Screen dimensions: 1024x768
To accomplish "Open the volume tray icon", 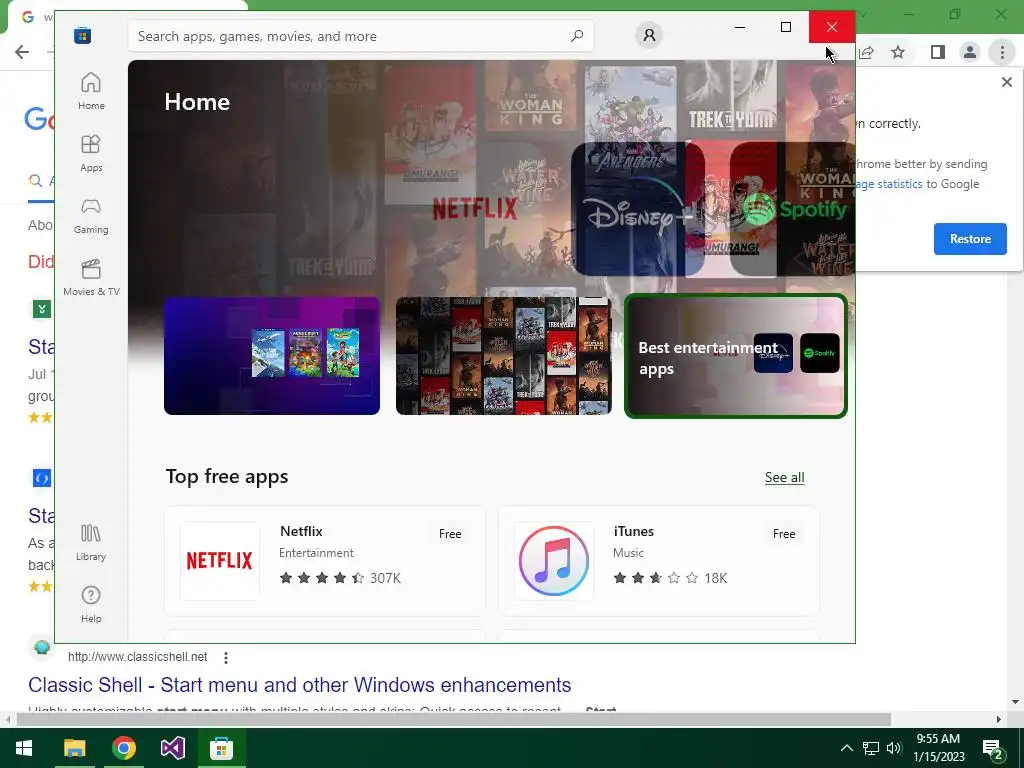I will [x=894, y=748].
